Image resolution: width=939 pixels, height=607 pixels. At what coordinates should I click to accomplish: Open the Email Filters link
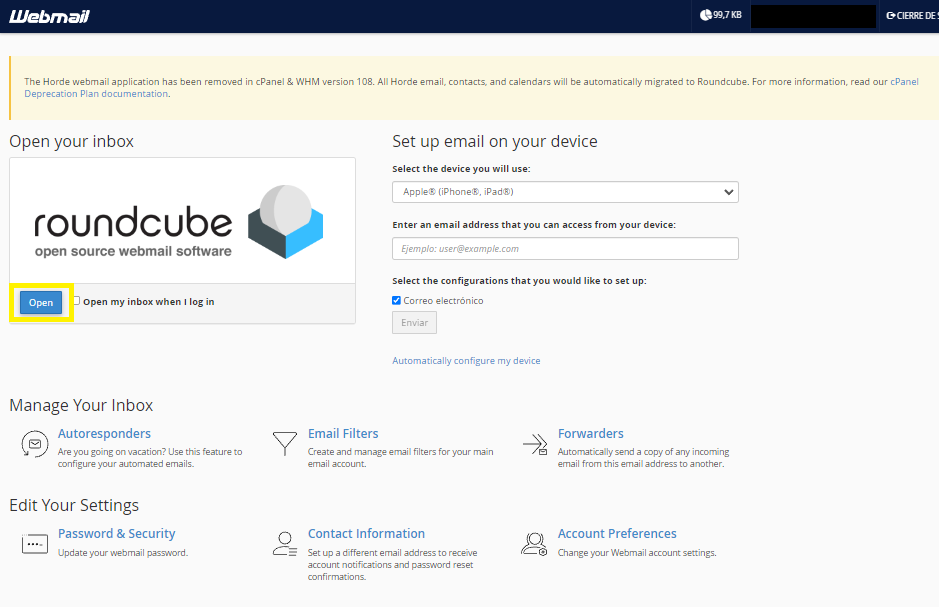[x=343, y=434]
